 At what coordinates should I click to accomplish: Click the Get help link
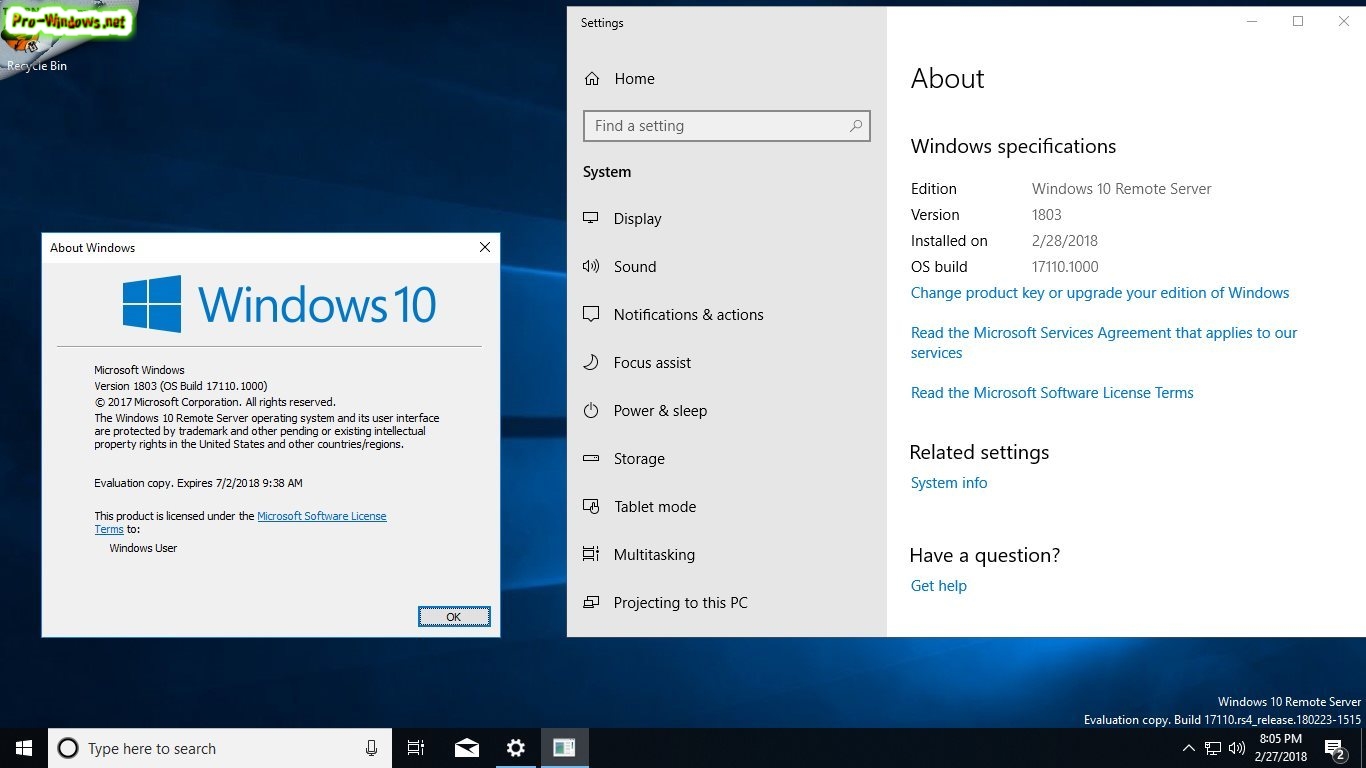pos(938,586)
